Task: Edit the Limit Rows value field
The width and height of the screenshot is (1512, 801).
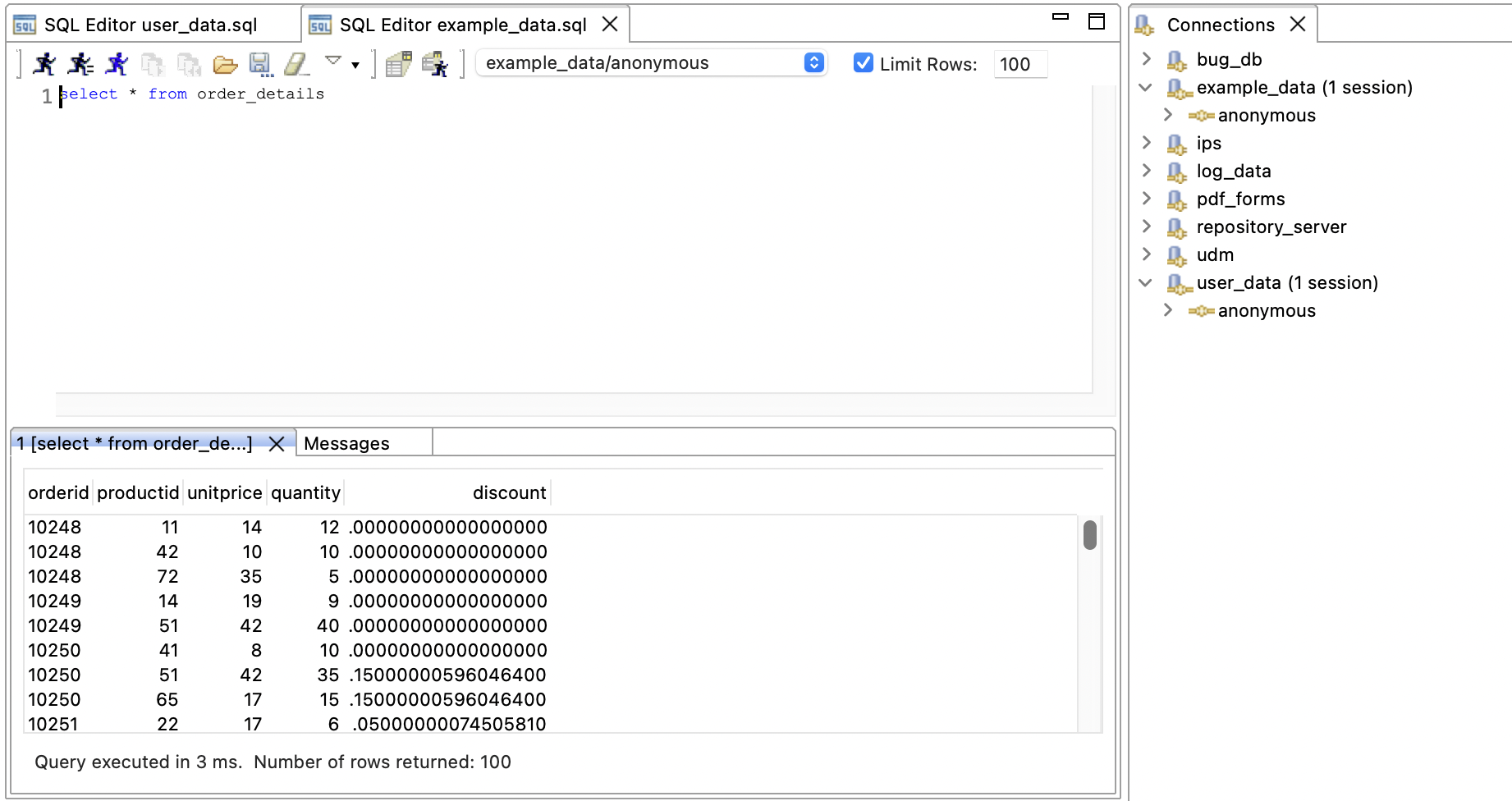Action: (x=1019, y=64)
